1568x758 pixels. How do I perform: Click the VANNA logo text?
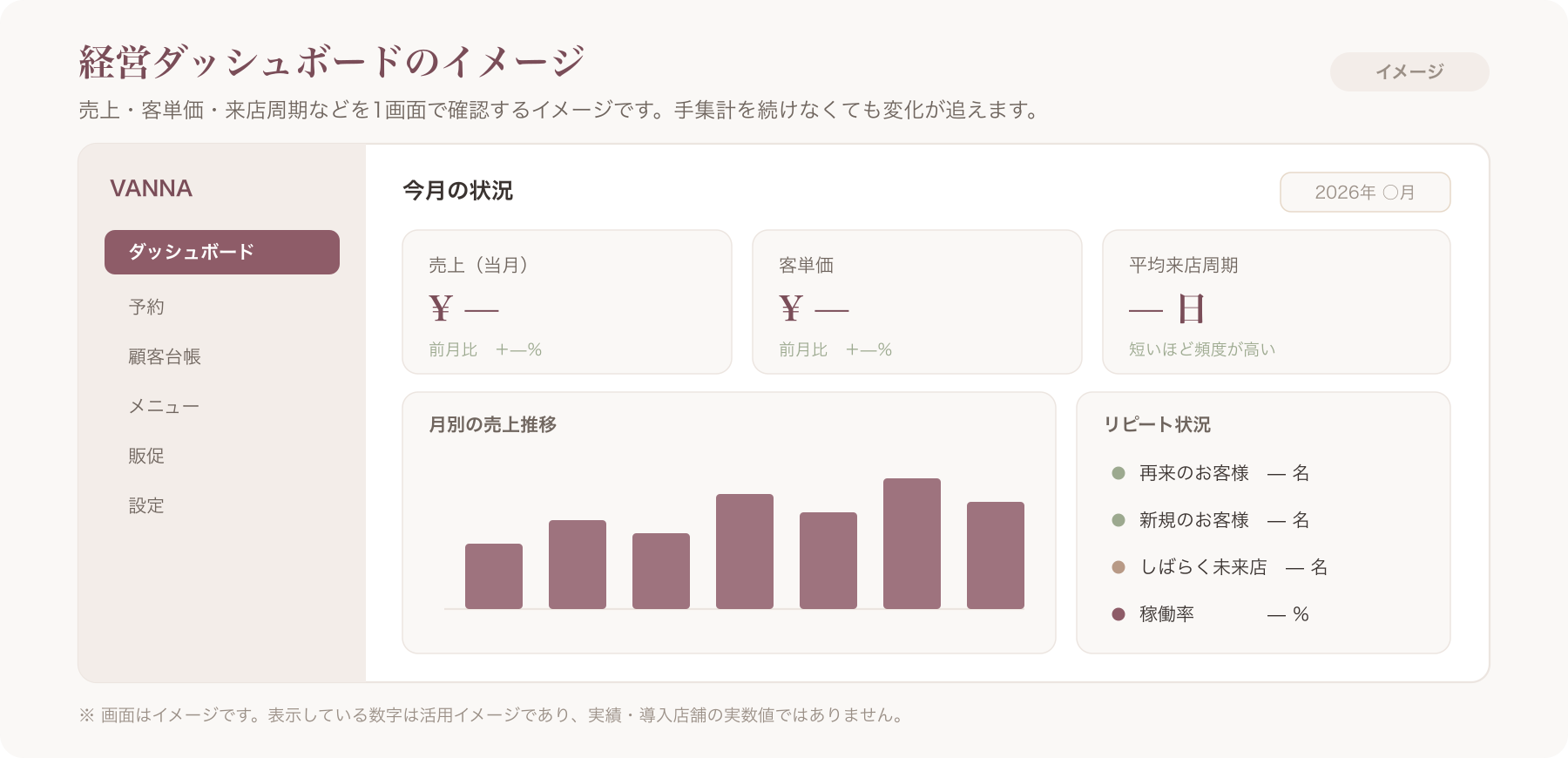click(x=151, y=188)
